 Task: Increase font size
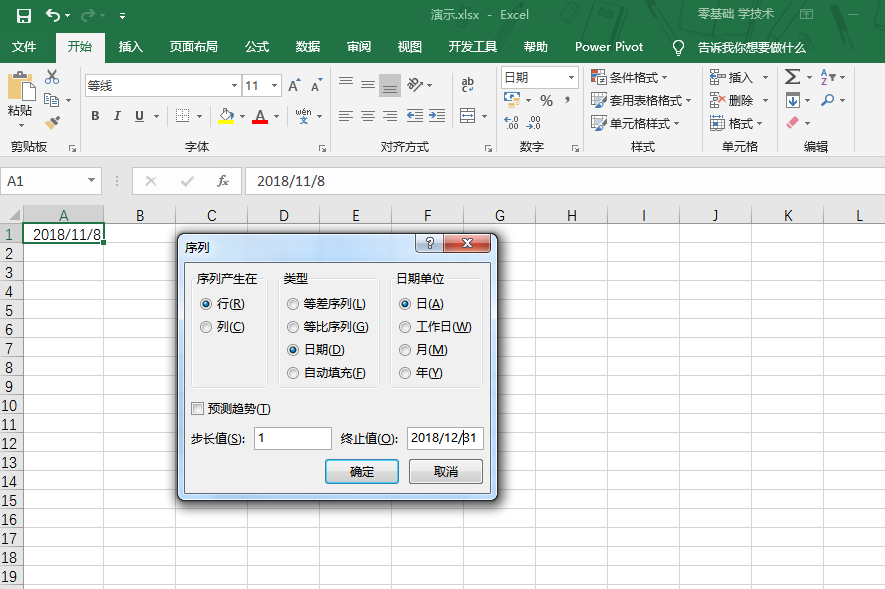(x=294, y=86)
